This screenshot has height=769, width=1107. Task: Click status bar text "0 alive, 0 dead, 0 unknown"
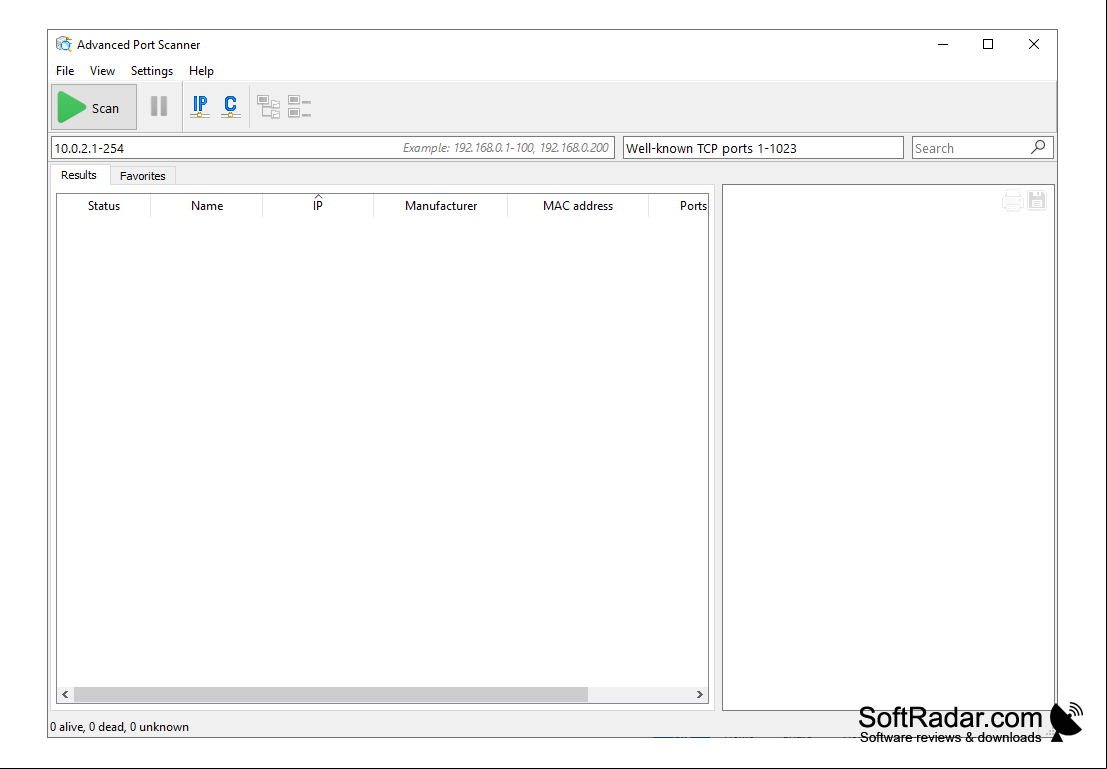point(119,727)
